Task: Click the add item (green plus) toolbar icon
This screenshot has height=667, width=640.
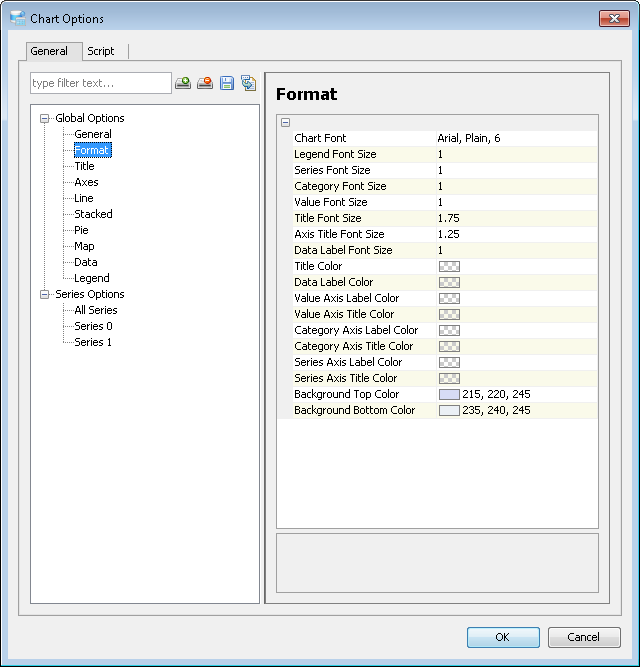Action: click(x=183, y=83)
